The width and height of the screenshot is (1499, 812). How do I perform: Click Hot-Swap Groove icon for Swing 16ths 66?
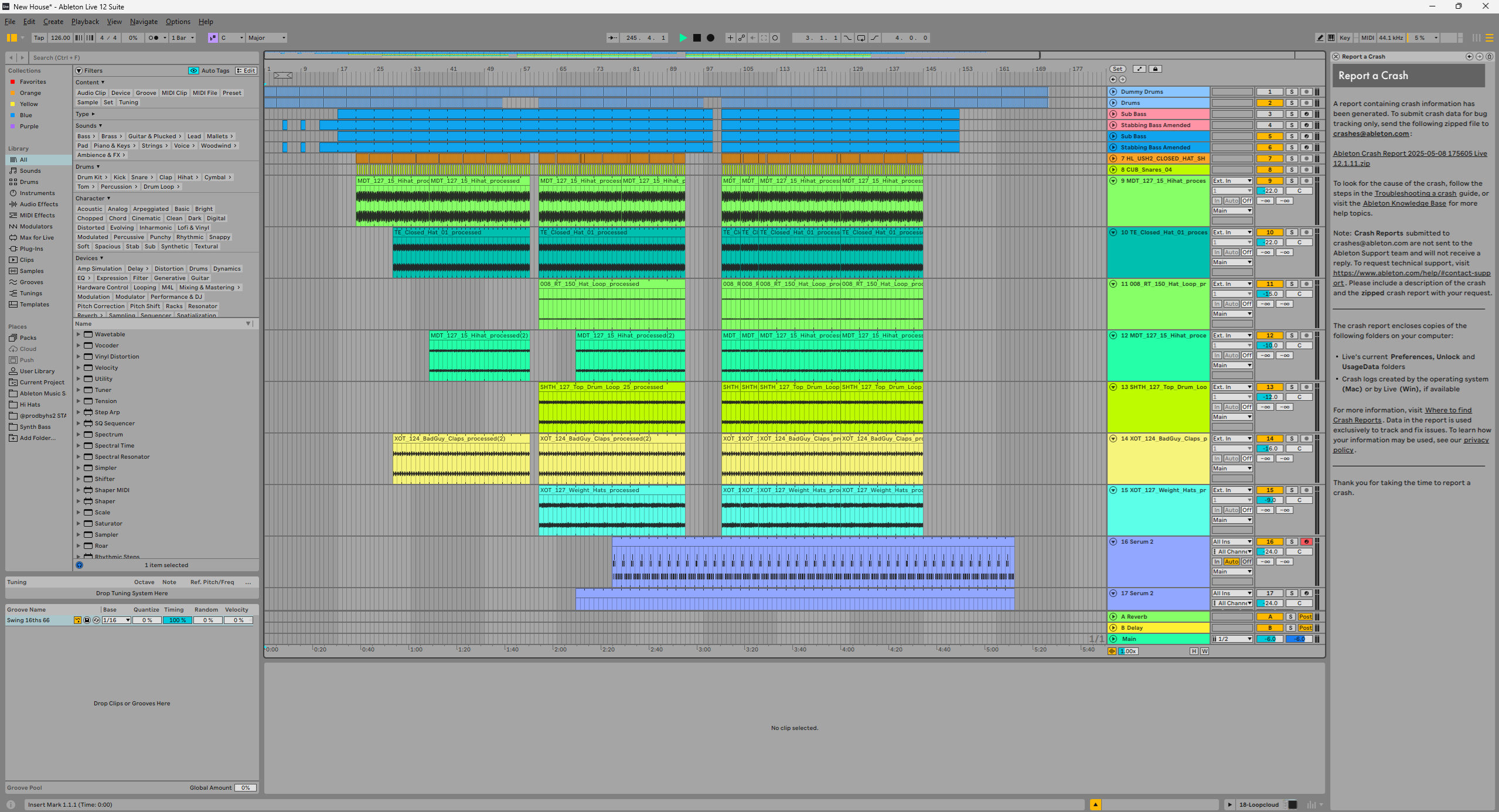(96, 620)
